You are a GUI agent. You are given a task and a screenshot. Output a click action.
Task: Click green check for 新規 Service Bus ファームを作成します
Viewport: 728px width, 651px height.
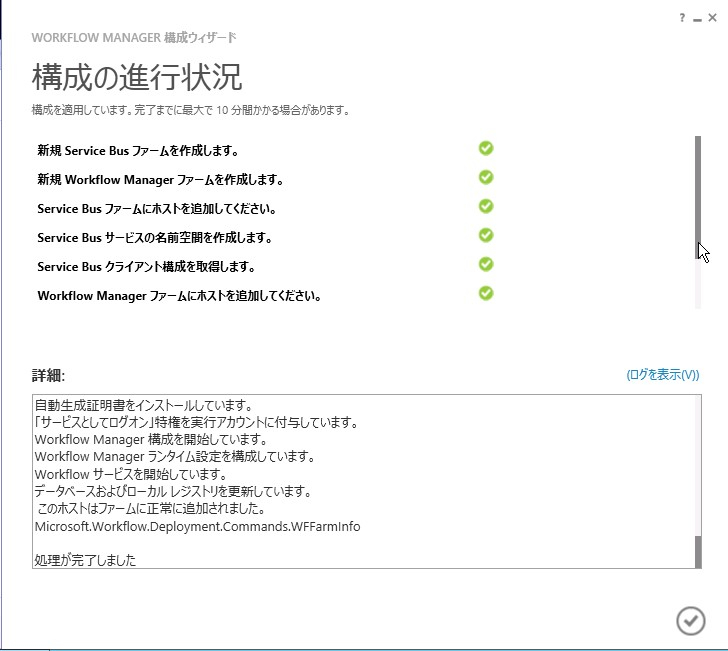point(486,148)
